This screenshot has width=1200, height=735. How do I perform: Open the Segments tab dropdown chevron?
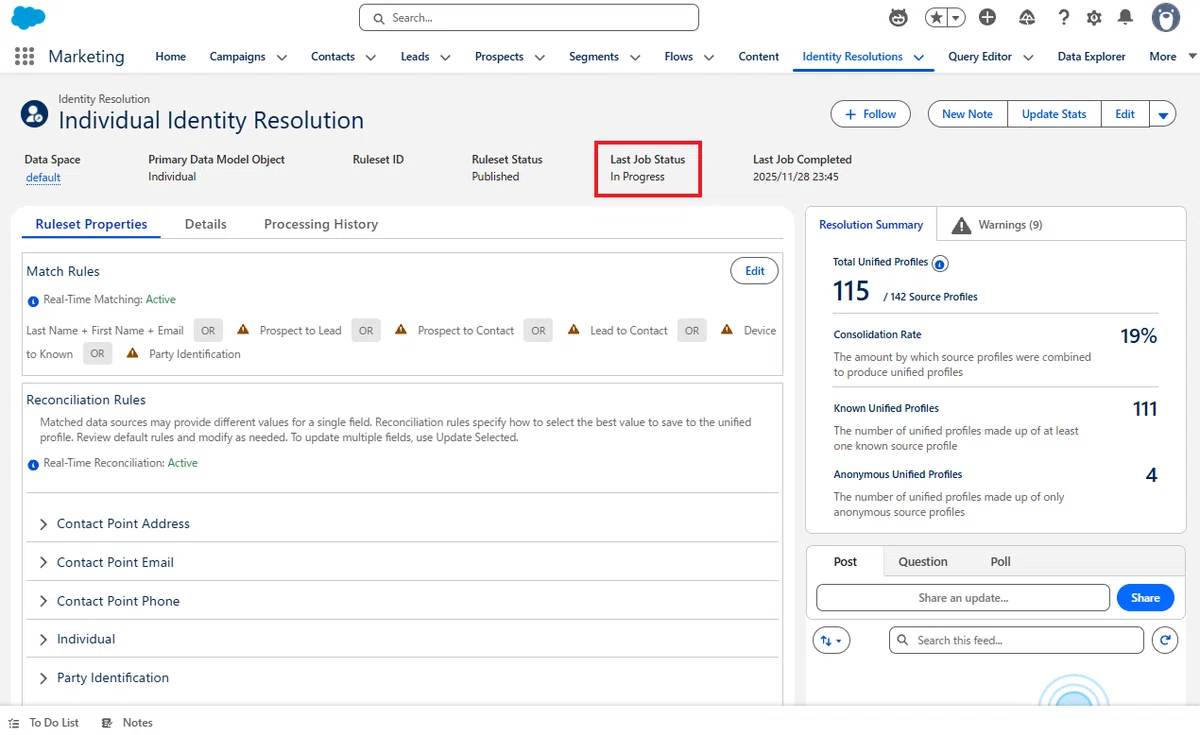tap(635, 57)
